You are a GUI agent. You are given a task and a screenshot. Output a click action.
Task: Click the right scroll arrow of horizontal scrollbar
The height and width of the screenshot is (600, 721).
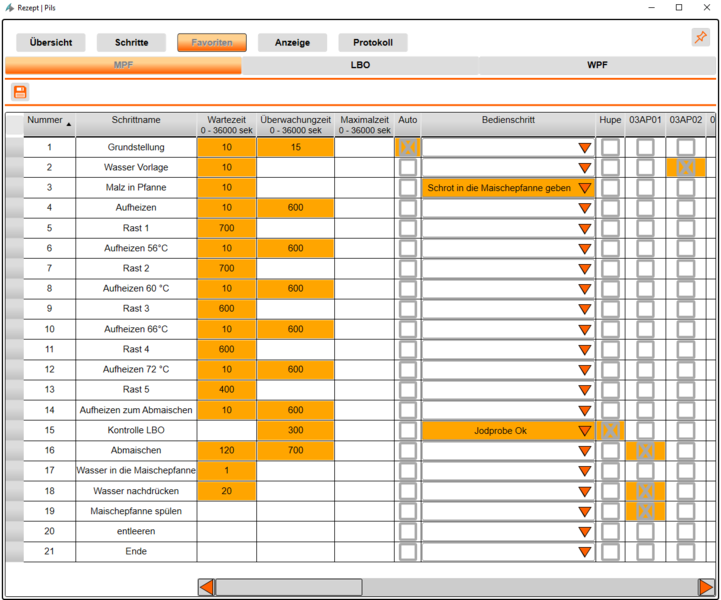coord(706,587)
